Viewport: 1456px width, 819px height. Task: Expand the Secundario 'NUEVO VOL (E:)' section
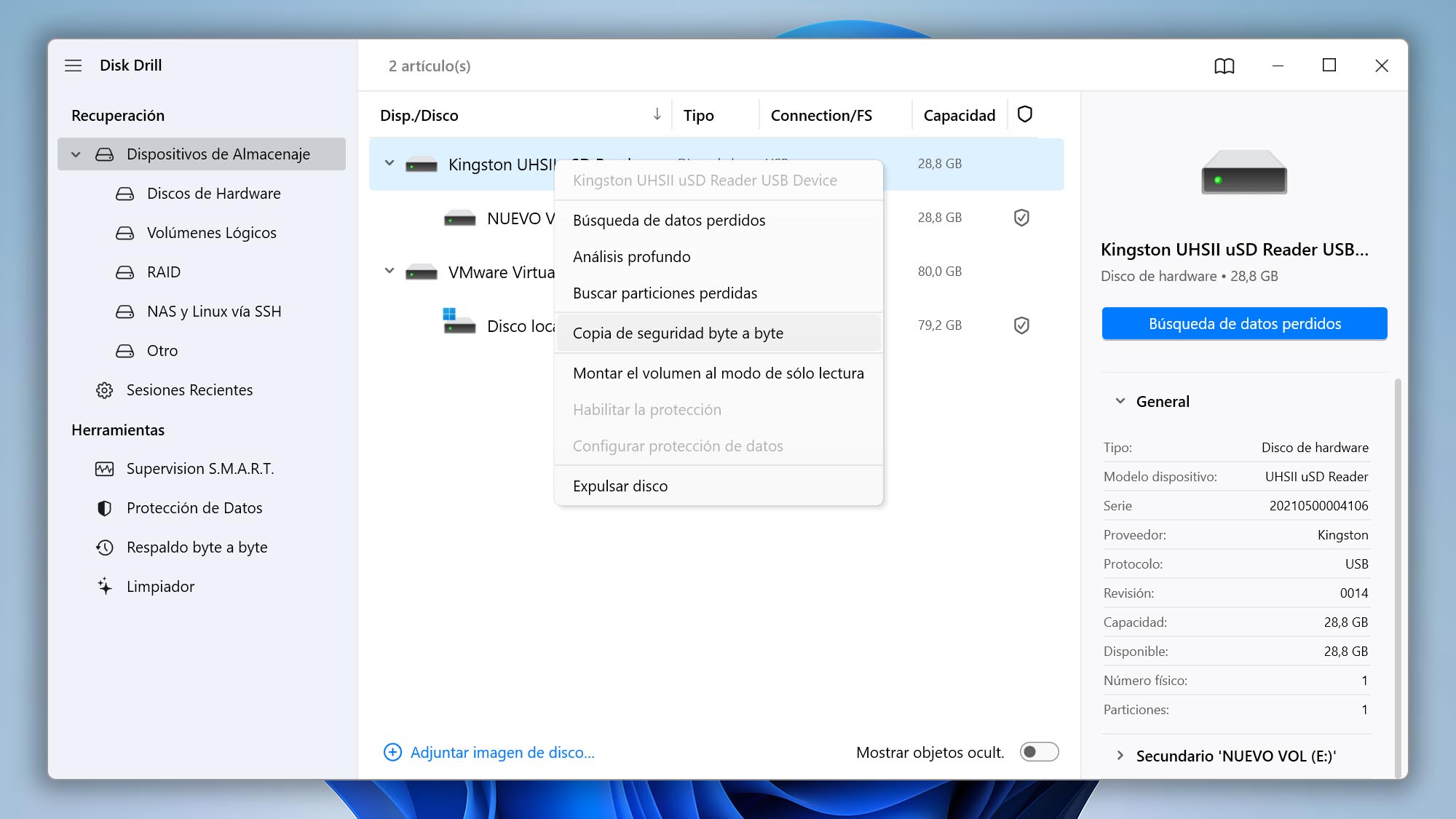(1120, 756)
